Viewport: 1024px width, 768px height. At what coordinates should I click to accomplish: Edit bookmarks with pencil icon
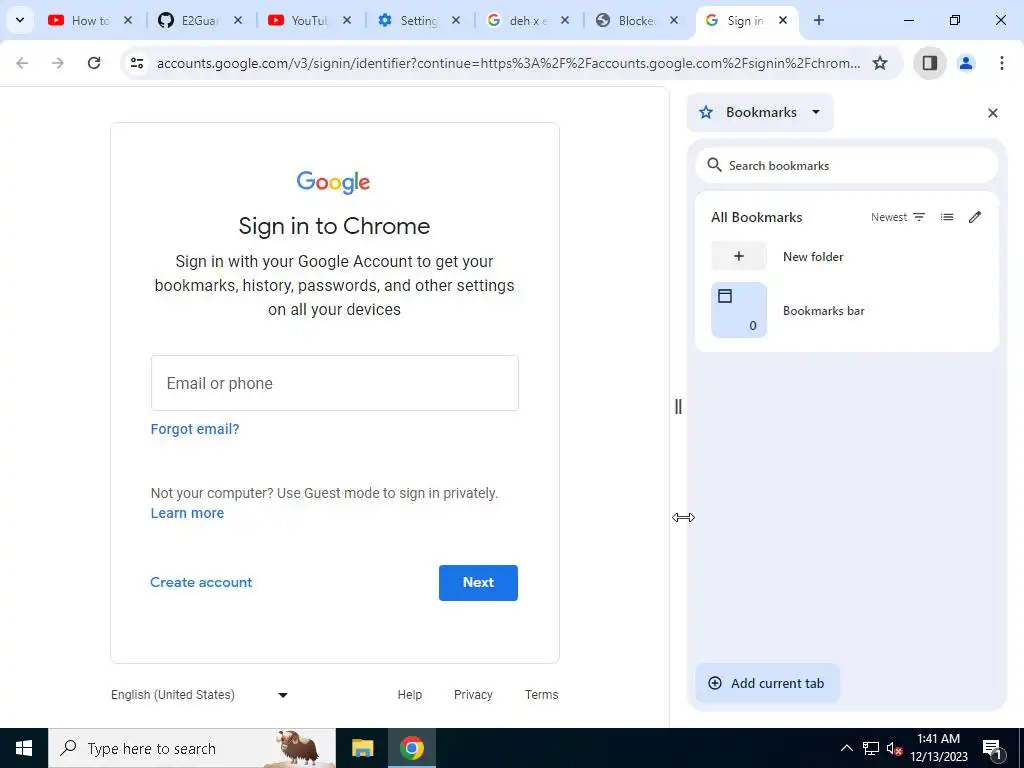974,217
